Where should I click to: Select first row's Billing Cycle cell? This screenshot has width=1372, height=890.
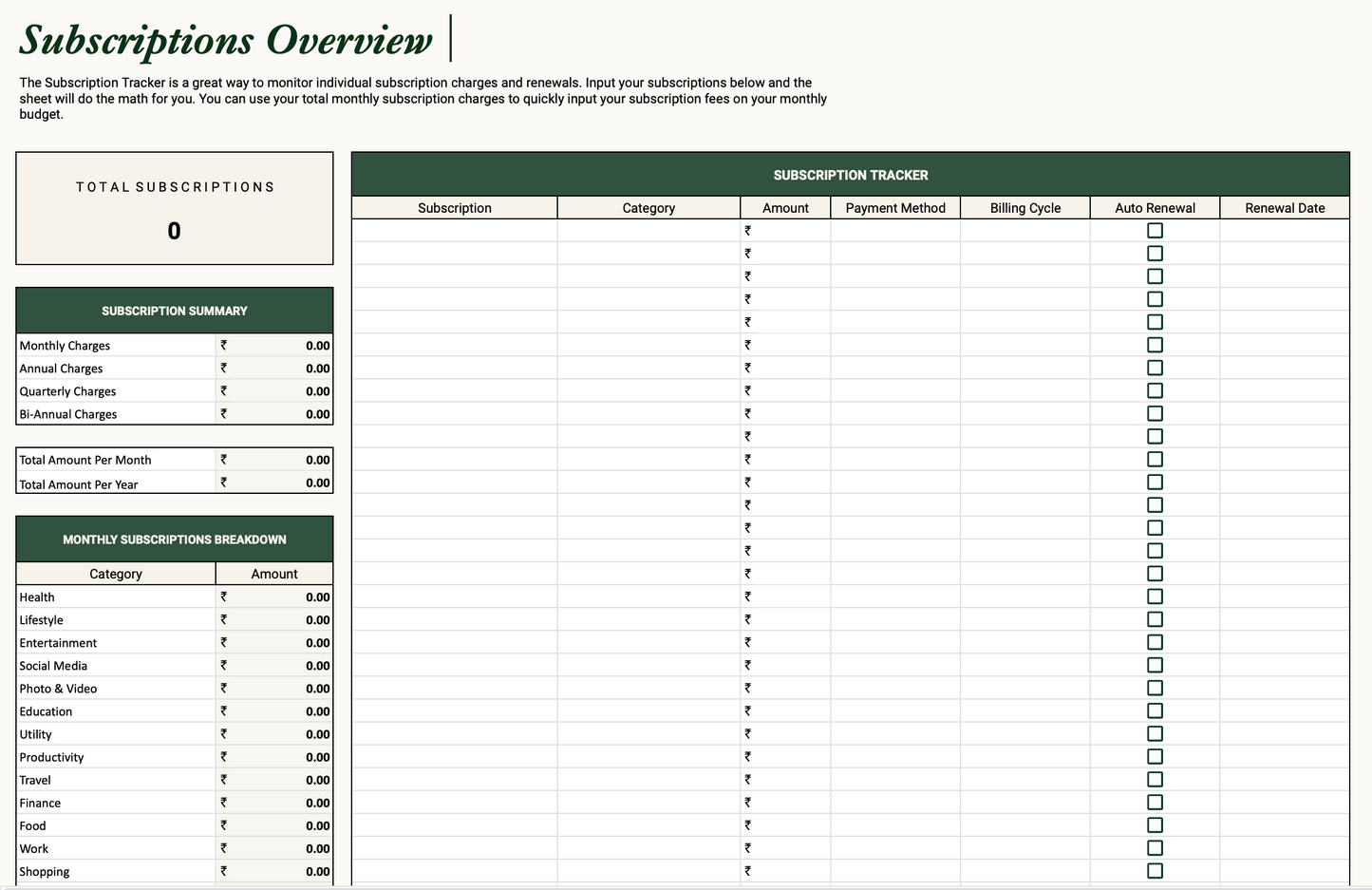[x=1024, y=231]
